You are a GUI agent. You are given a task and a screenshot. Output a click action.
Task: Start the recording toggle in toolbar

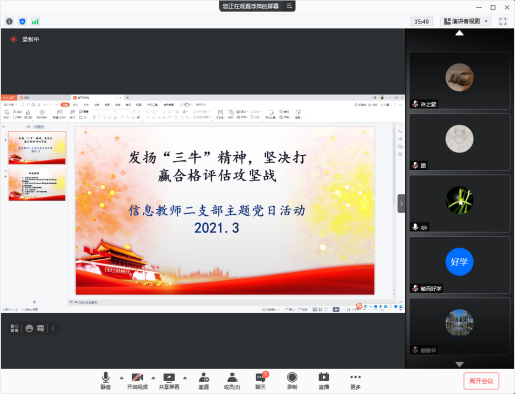(292, 381)
